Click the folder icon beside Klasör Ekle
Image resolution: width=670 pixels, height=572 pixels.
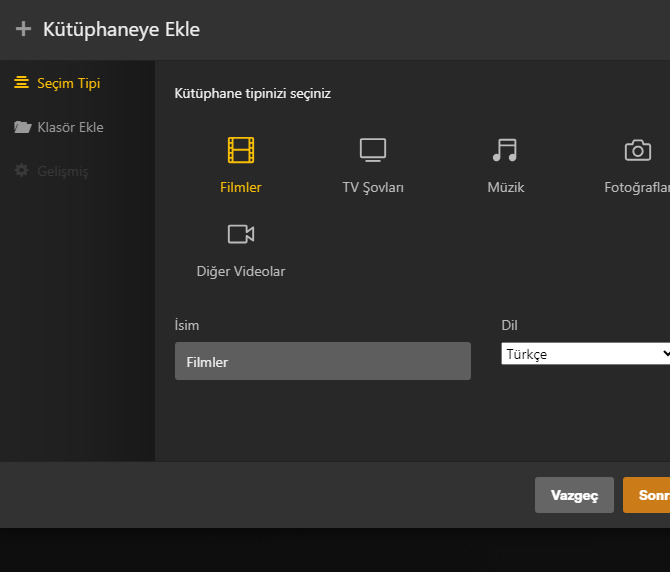22,127
